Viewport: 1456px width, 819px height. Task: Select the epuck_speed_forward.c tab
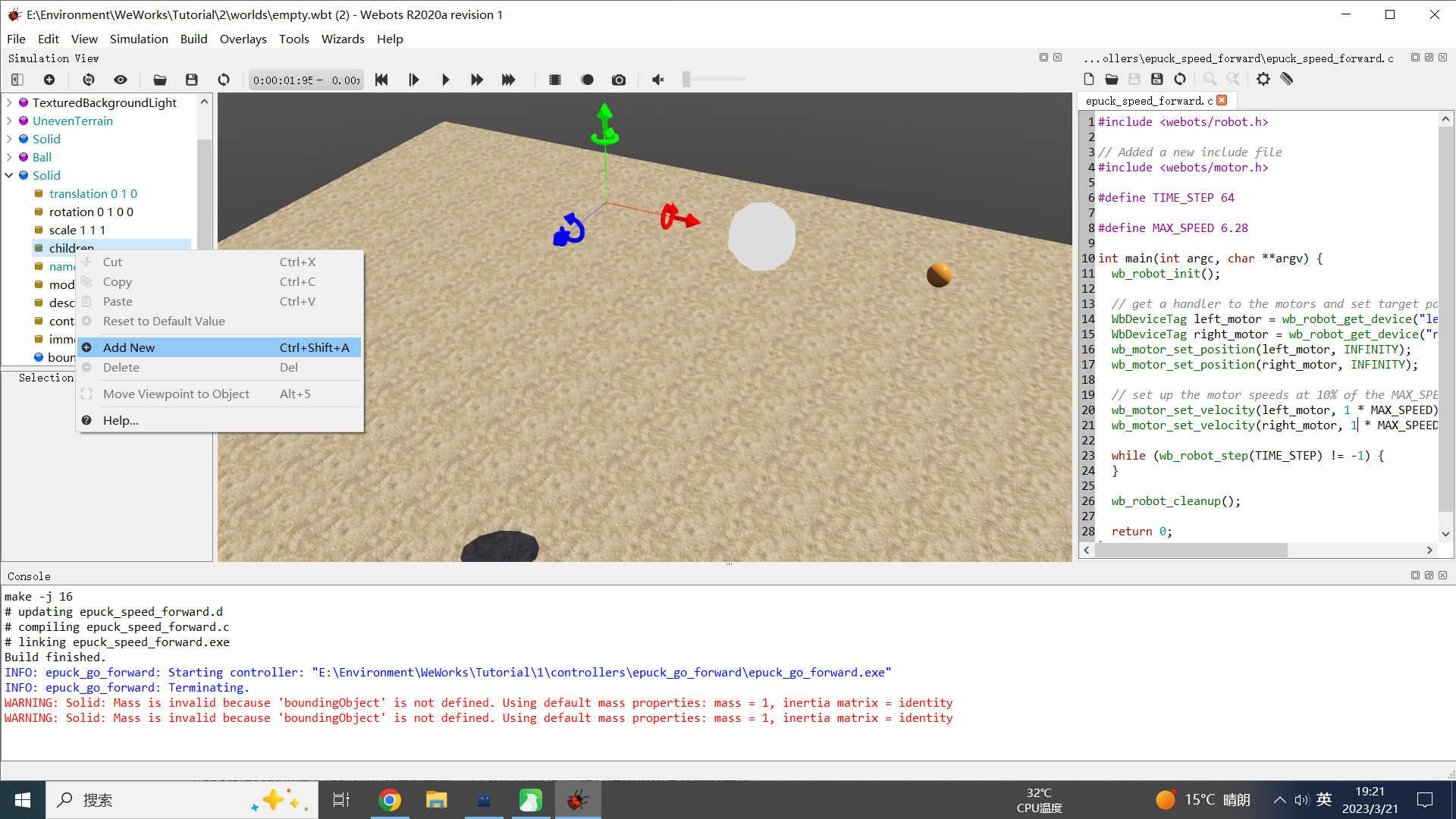click(1149, 101)
